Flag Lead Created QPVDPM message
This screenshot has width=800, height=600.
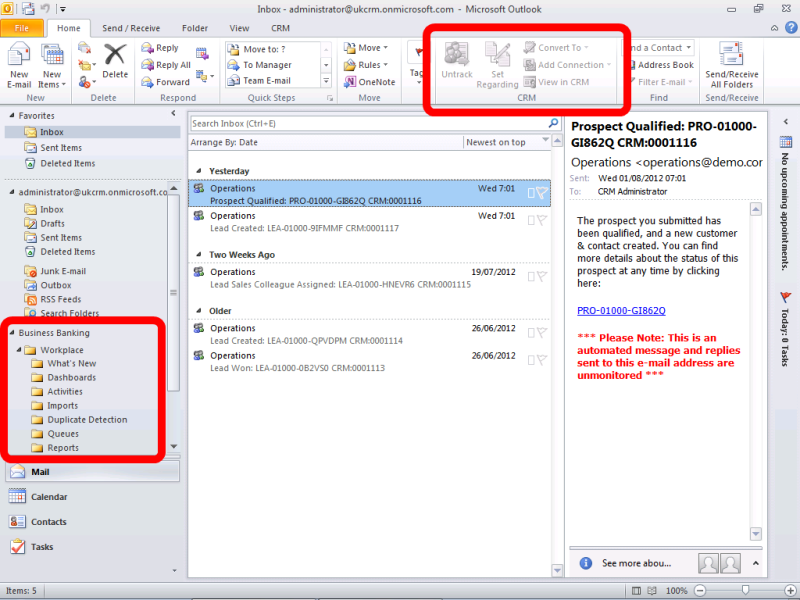[542, 332]
